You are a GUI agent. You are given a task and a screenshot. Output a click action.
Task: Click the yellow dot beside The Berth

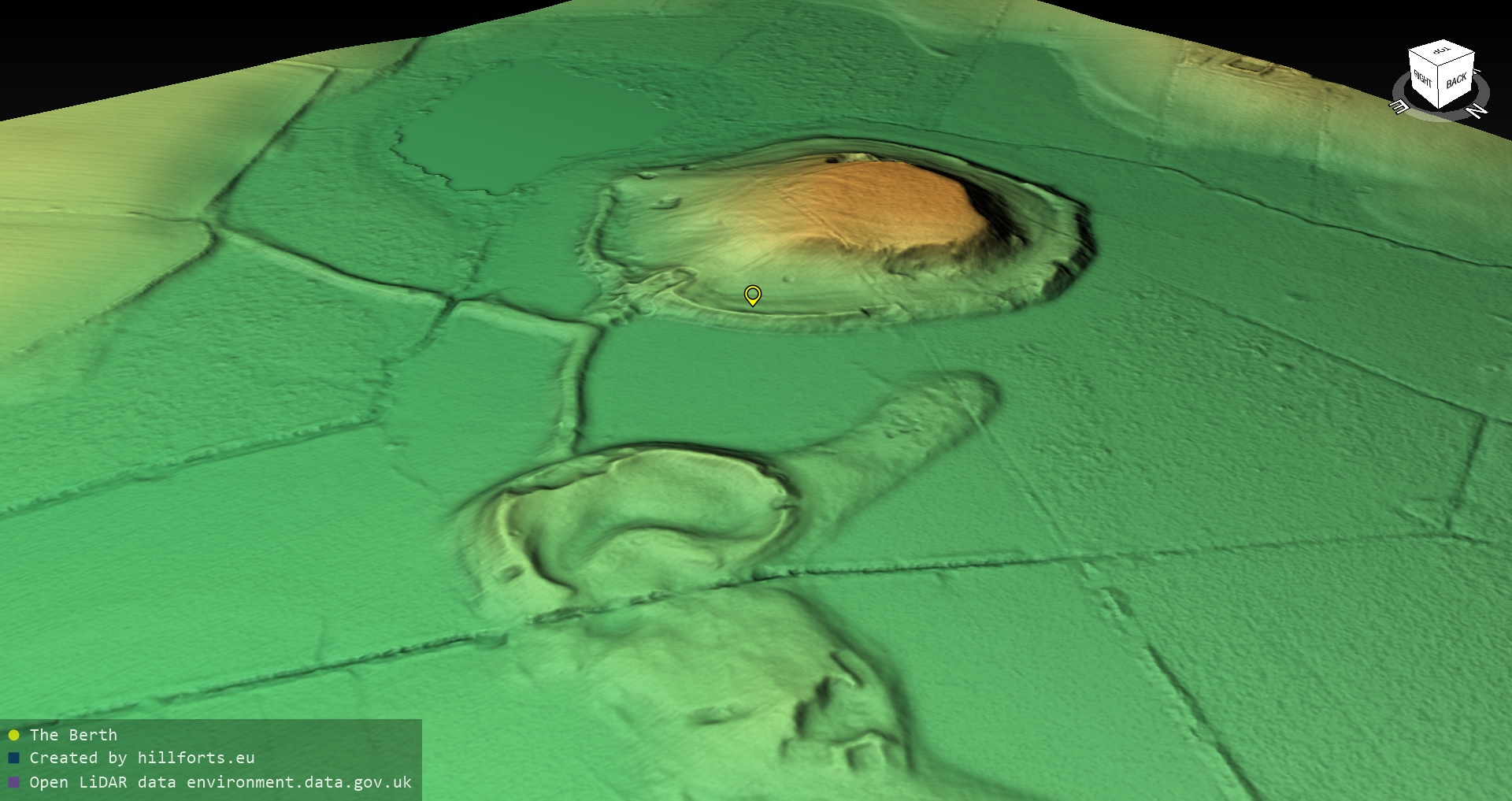pyautogui.click(x=13, y=736)
